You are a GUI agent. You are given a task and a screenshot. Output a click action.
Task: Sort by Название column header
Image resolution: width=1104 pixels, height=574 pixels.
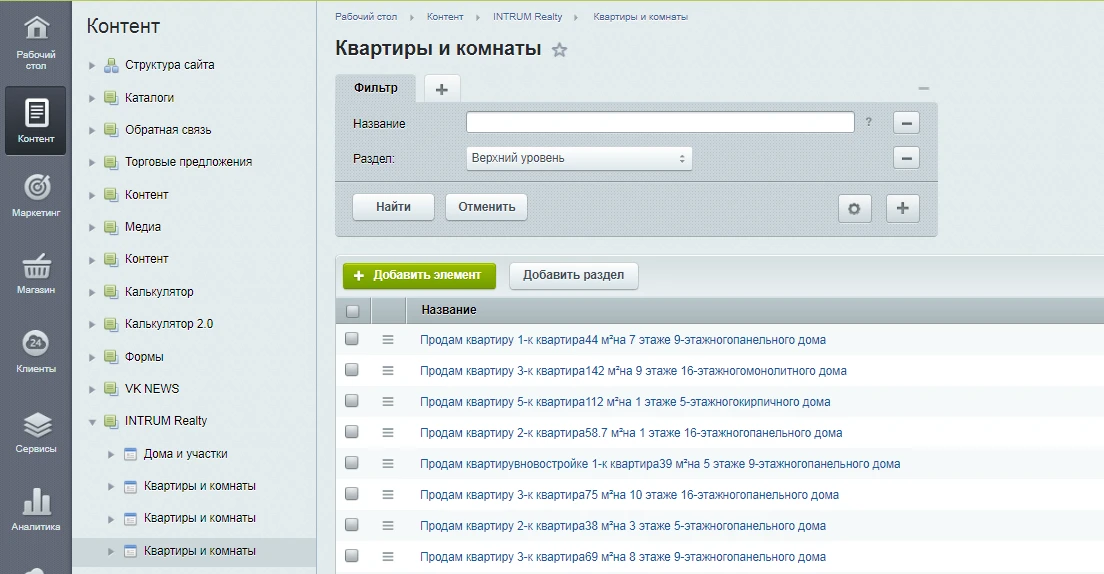448,310
